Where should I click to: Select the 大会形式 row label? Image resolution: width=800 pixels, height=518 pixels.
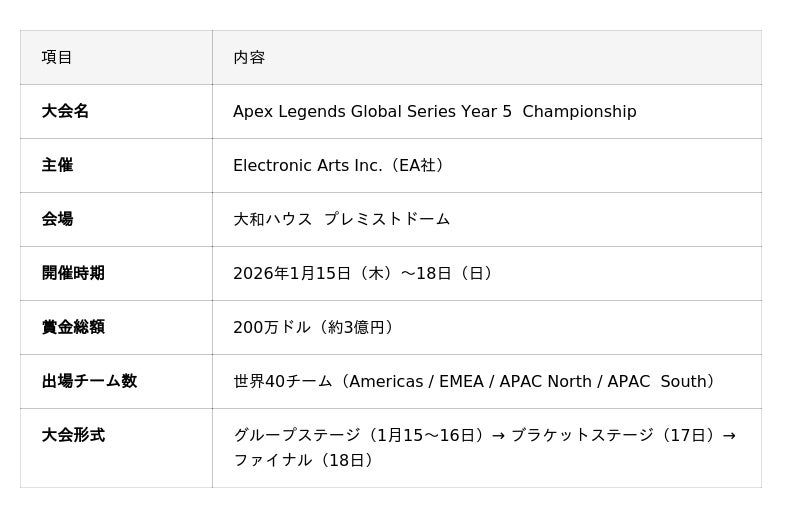tap(73, 435)
